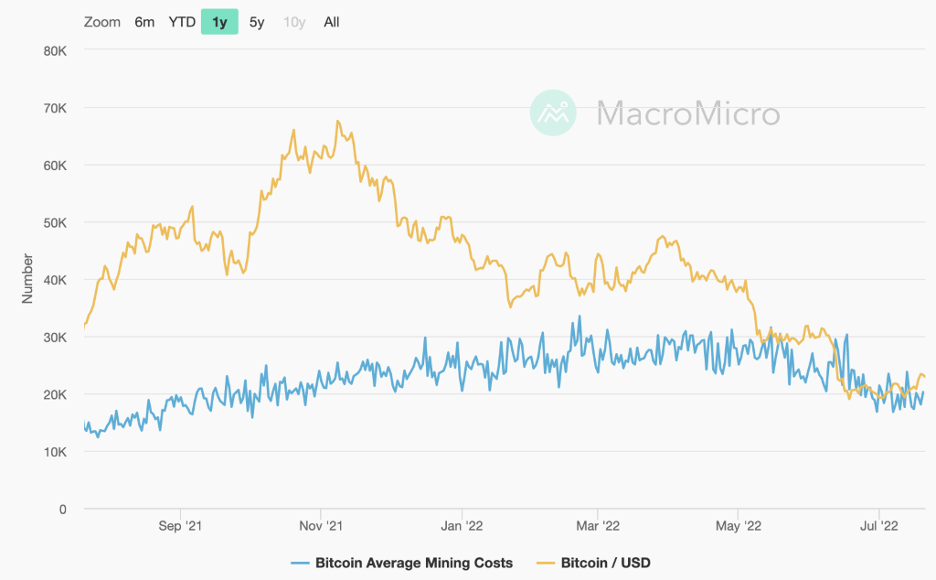Set zoom range to 5y
The width and height of the screenshot is (936, 580).
coord(257,22)
